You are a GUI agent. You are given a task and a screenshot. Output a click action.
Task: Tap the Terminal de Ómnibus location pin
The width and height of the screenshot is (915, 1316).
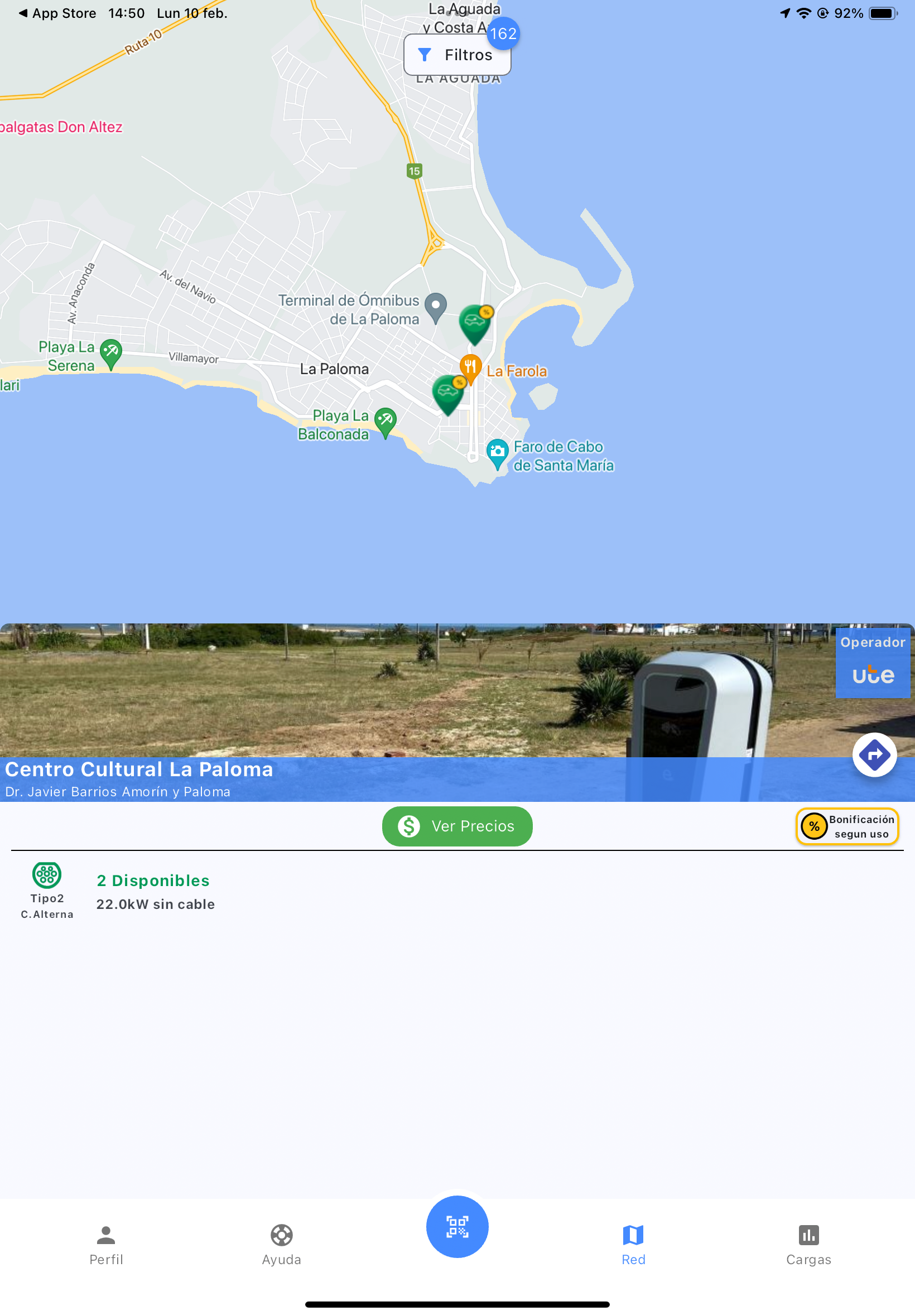[x=436, y=307]
